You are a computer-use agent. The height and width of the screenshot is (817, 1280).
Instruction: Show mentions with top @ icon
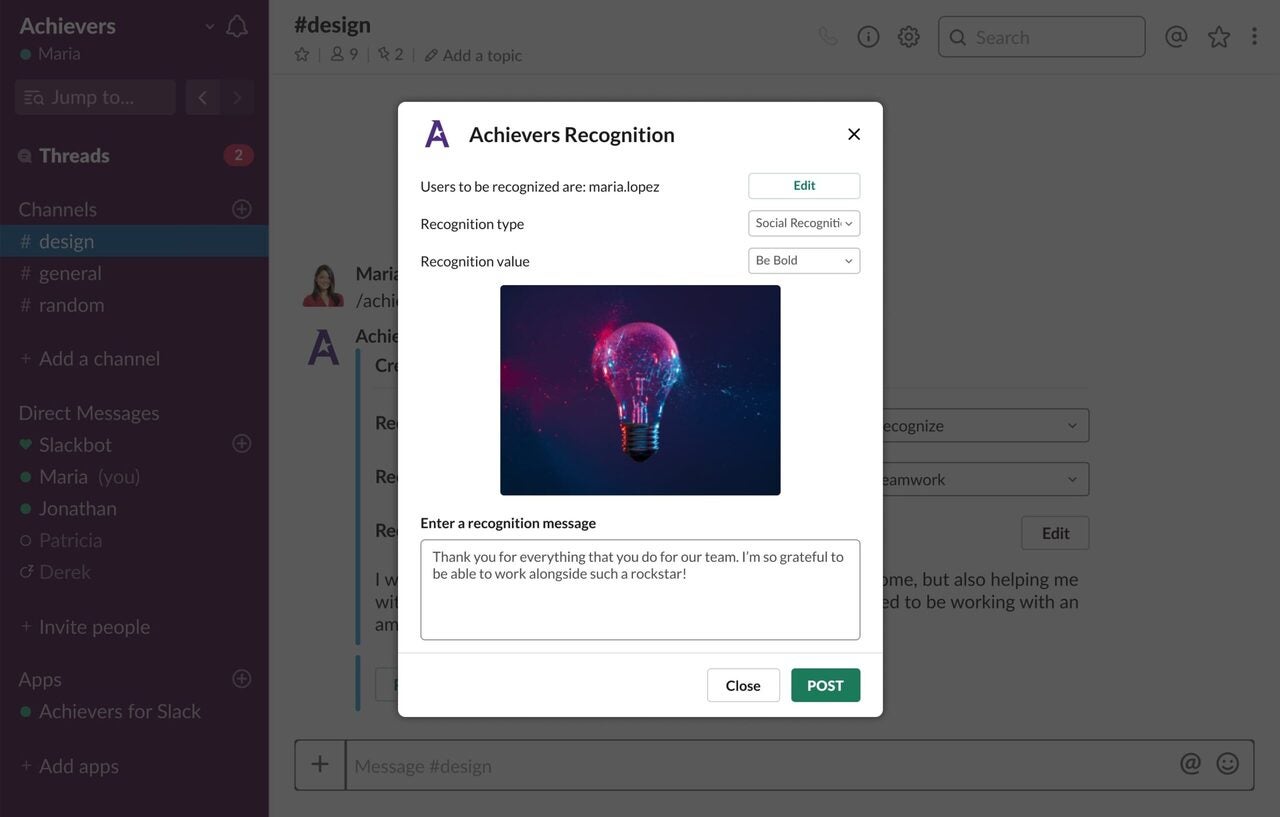(1176, 37)
